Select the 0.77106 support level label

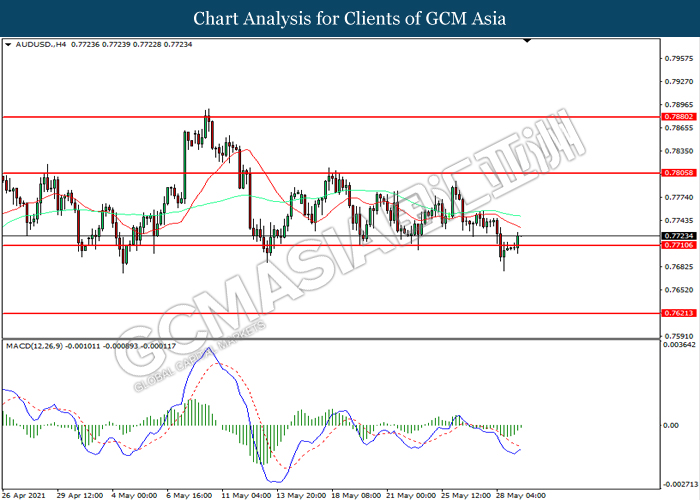[x=679, y=245]
